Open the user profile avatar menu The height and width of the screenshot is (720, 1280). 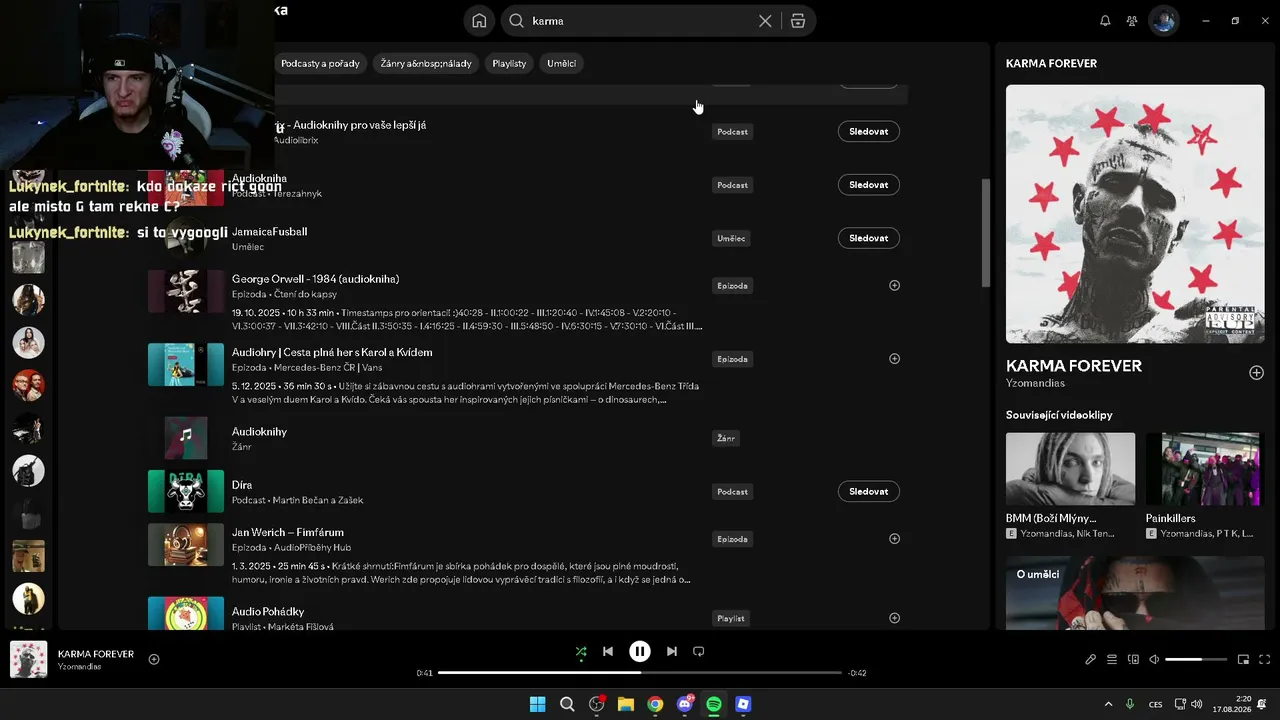(x=1163, y=21)
